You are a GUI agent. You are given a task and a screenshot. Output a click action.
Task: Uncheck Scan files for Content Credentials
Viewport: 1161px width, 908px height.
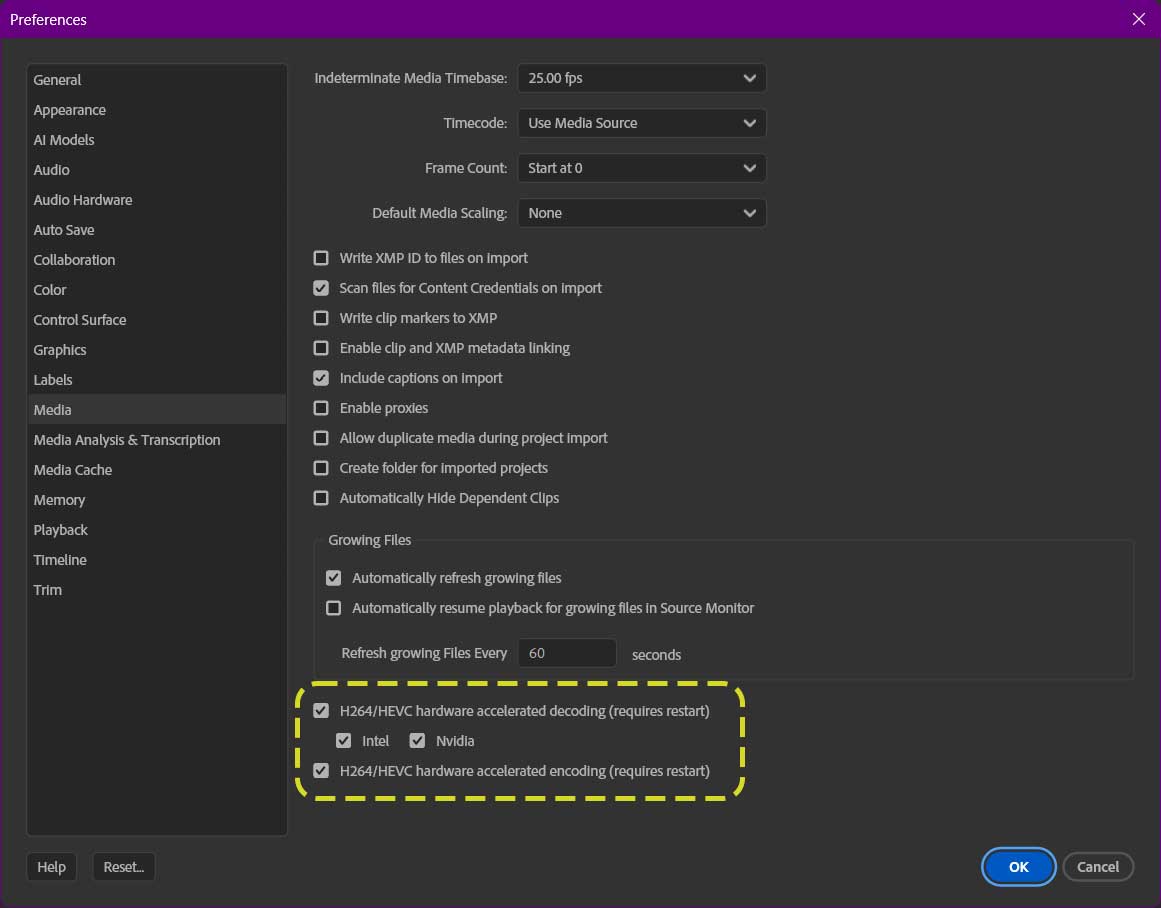[321, 288]
